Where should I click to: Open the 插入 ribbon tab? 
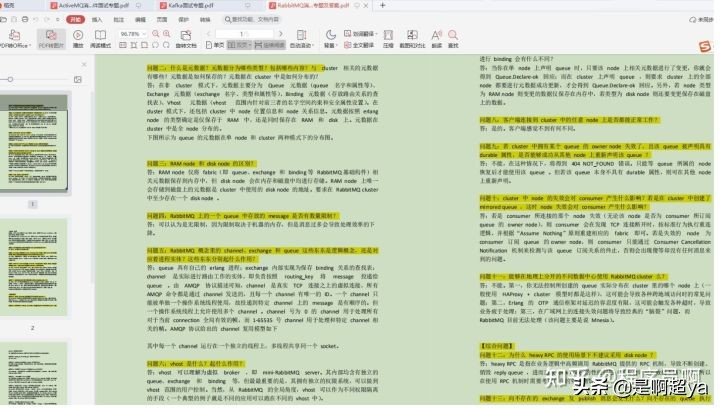tap(97, 19)
